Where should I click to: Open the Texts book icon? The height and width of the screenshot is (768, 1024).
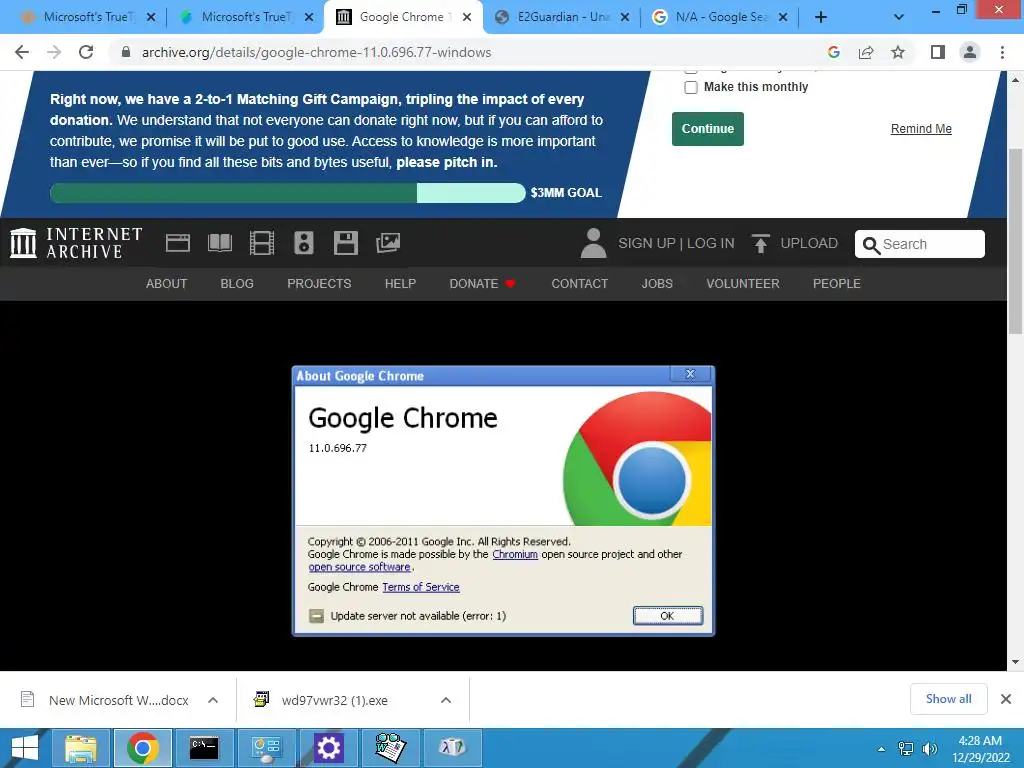click(x=219, y=243)
